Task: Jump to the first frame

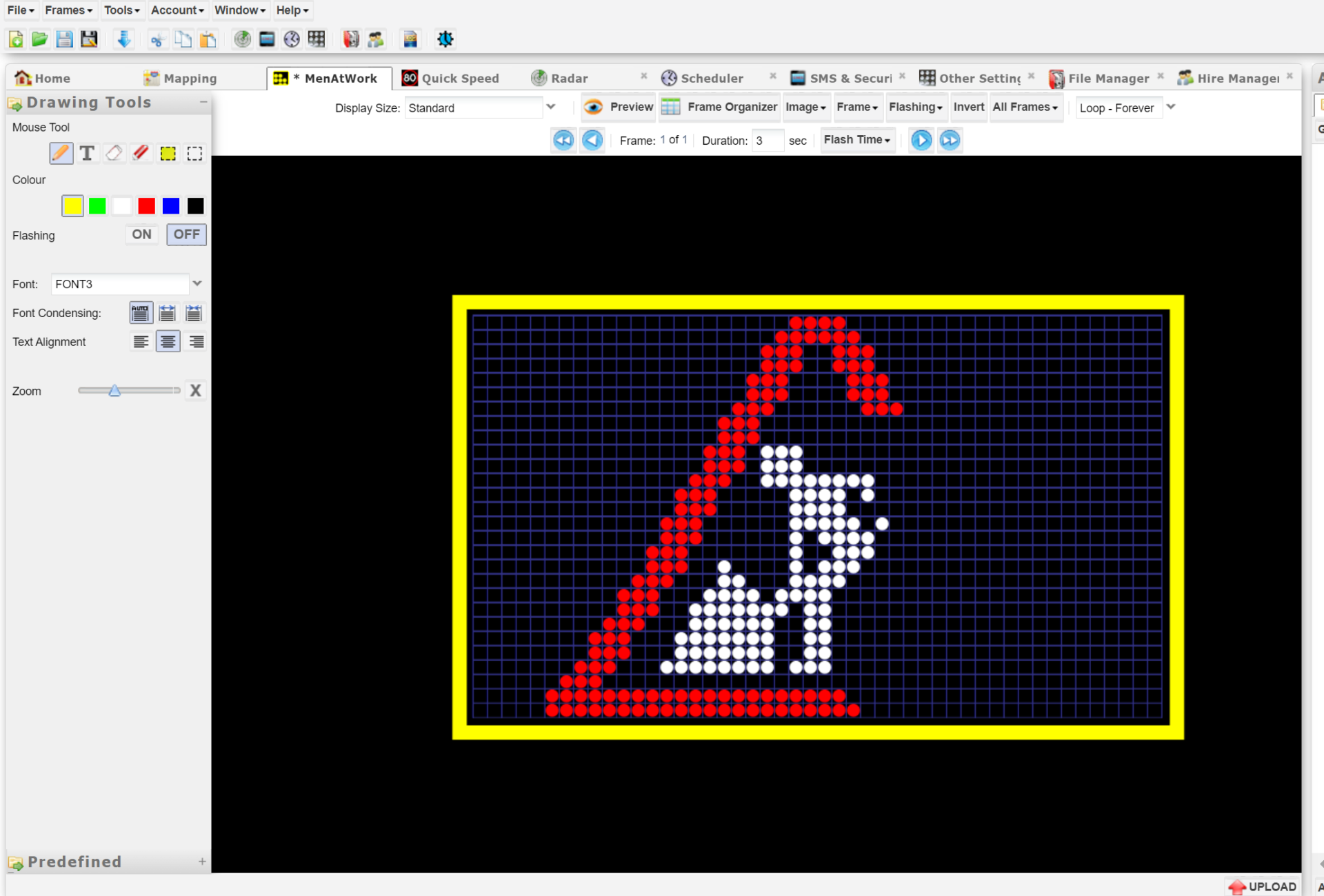Action: 563,141
